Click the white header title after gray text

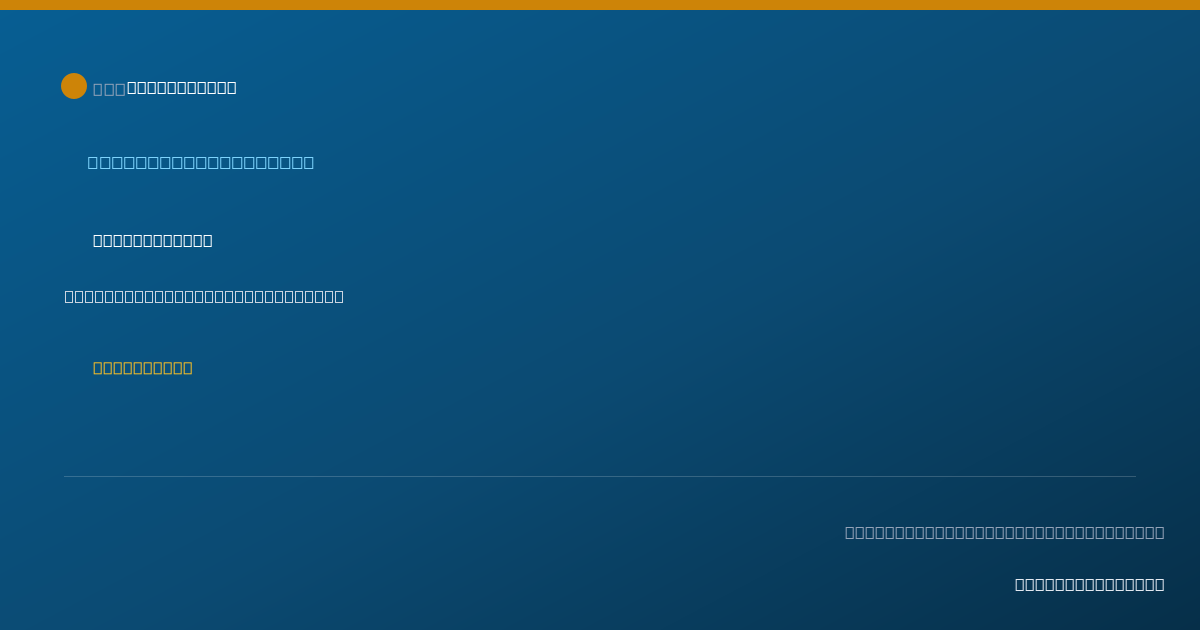click(x=182, y=88)
